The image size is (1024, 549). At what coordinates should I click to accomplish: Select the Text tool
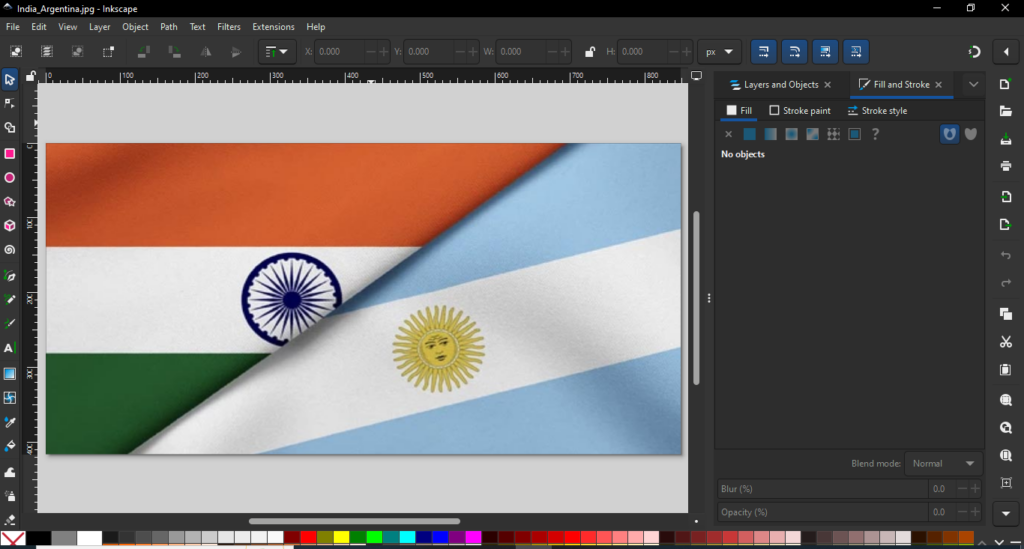10,349
